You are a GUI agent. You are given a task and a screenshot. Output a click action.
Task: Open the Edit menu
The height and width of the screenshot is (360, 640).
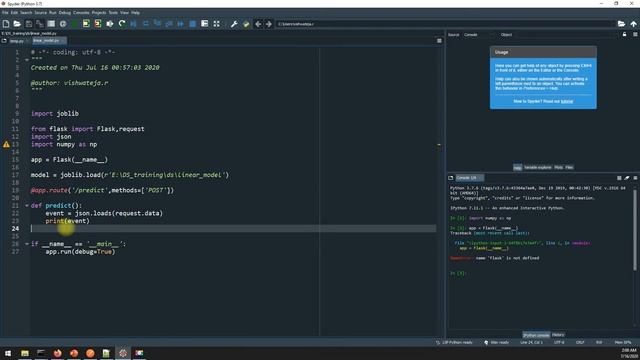click(x=14, y=13)
